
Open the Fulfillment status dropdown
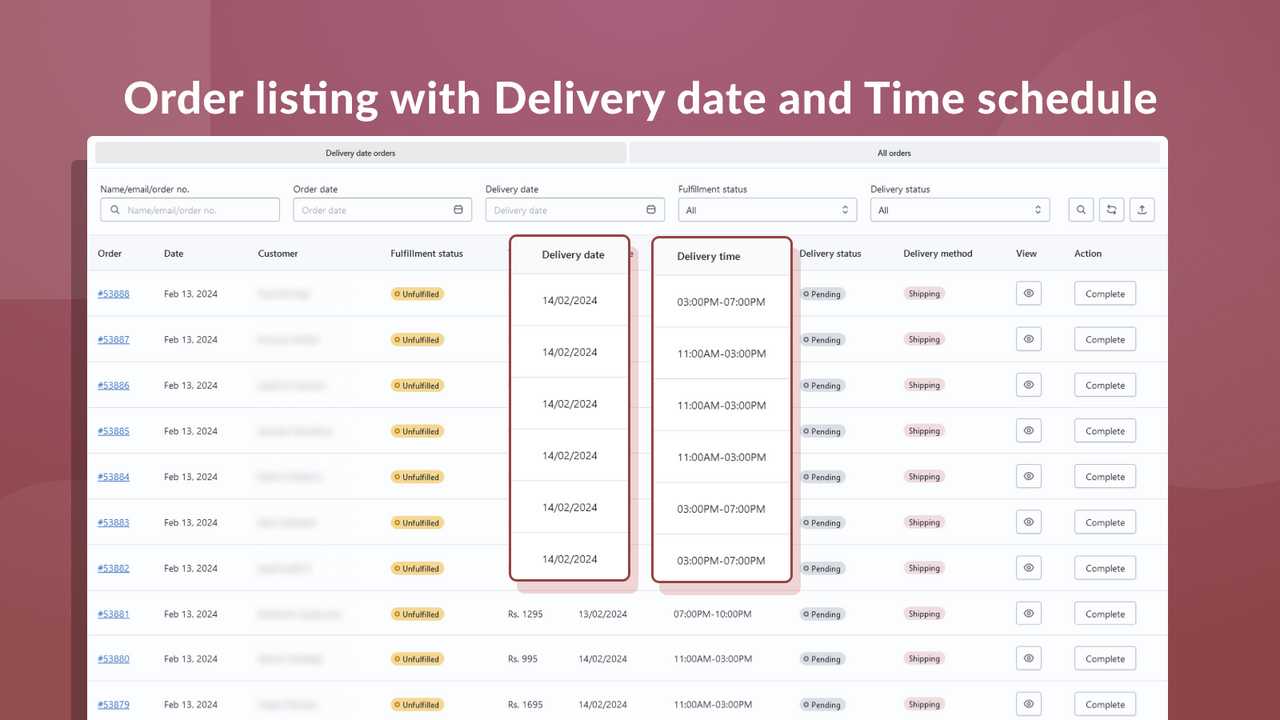click(767, 210)
